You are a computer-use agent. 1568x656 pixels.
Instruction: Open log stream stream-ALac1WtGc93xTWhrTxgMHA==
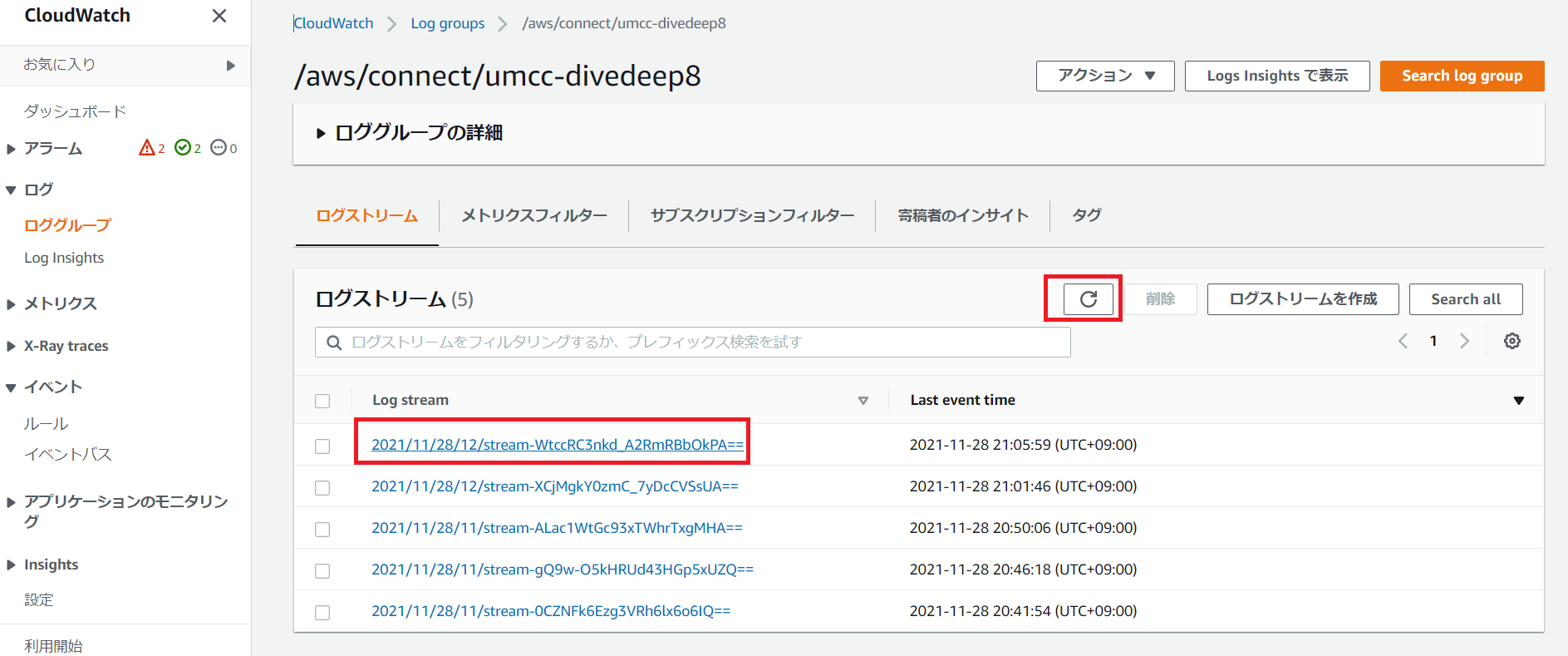(x=557, y=528)
